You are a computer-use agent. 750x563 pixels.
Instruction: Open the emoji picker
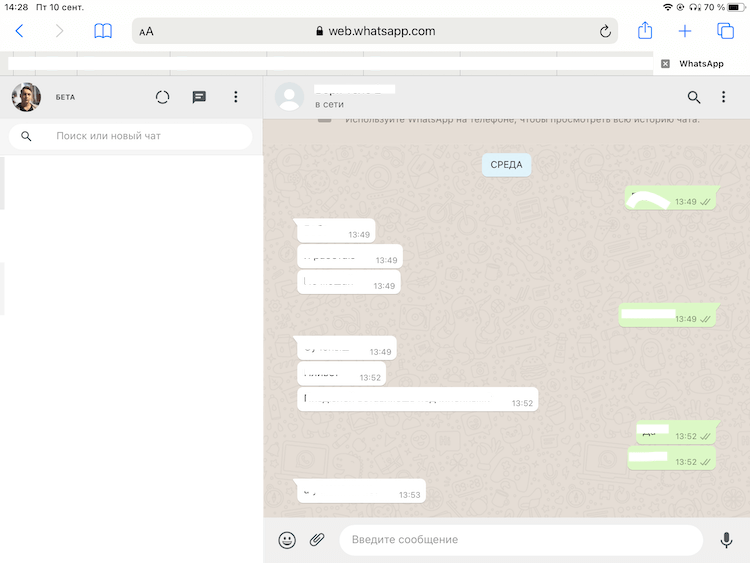tap(287, 540)
